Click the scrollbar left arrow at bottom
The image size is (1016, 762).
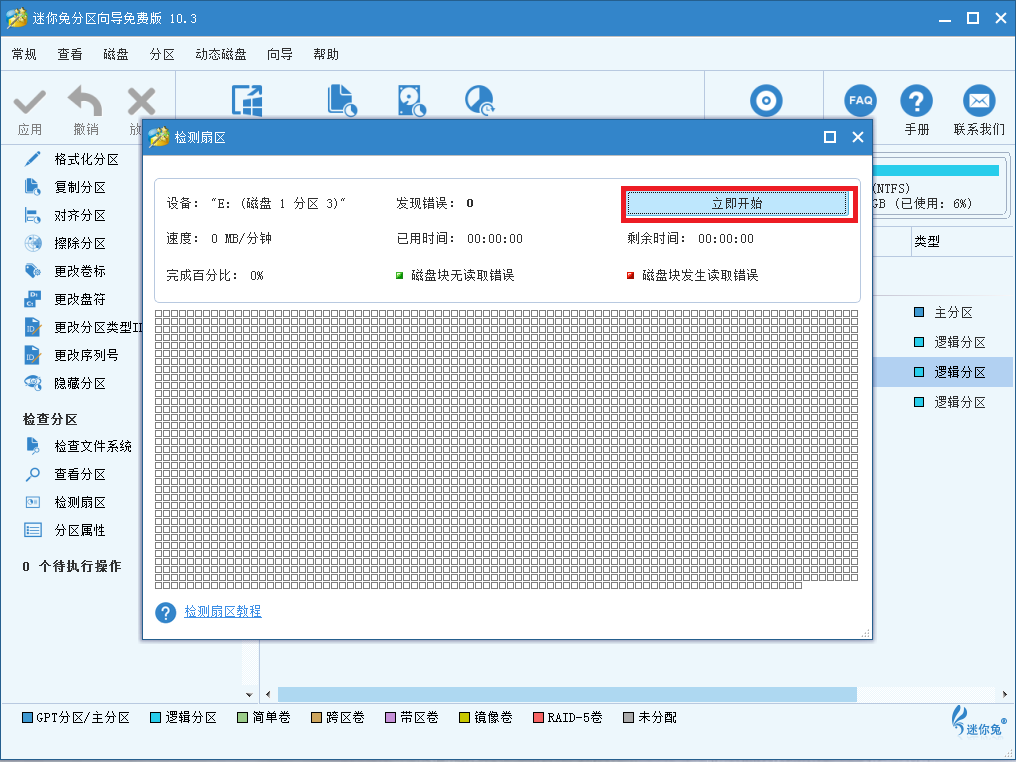(268, 695)
